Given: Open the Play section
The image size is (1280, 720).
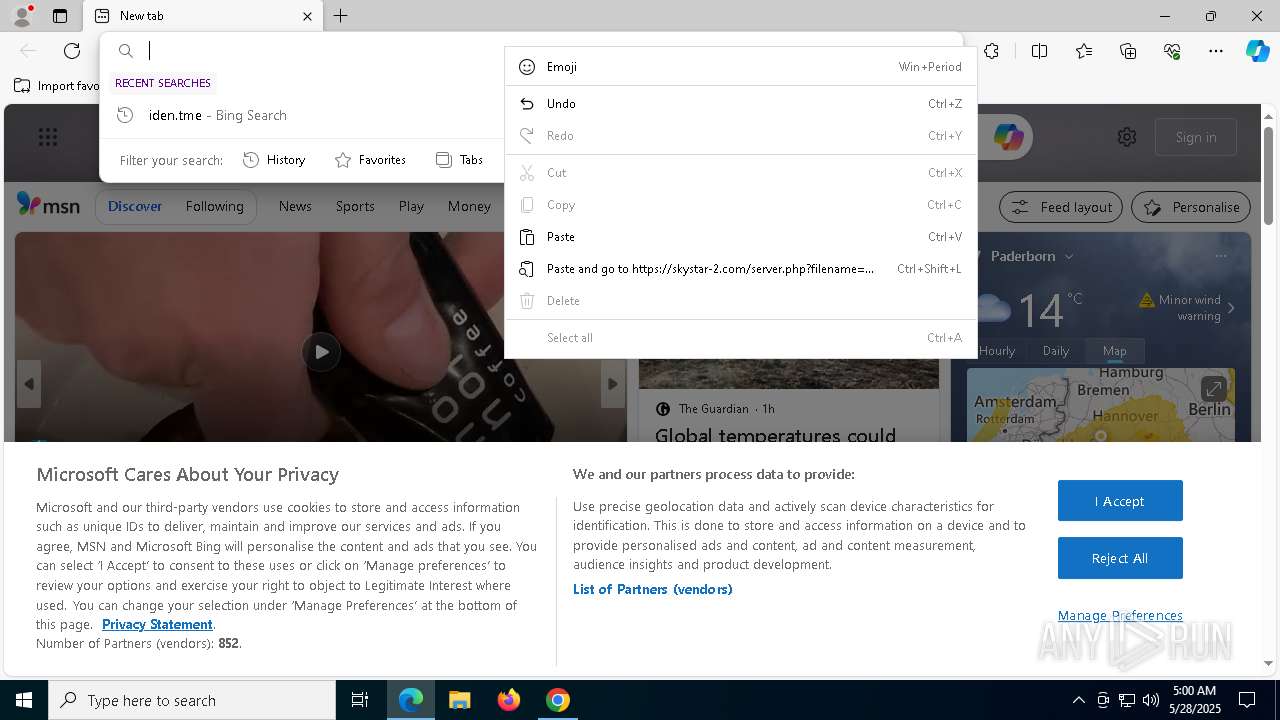Looking at the screenshot, I should 411,206.
